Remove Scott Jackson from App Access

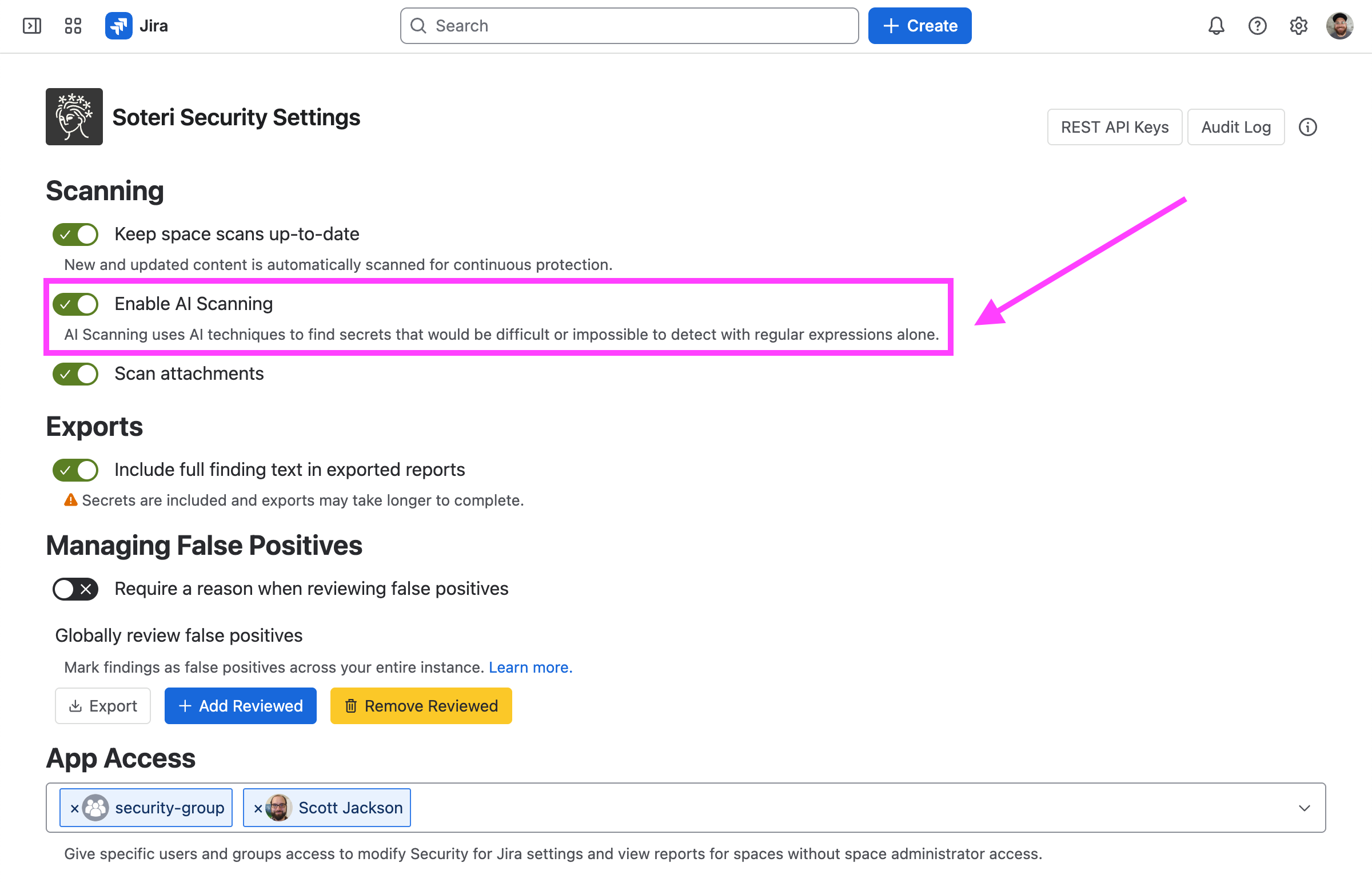[x=258, y=808]
